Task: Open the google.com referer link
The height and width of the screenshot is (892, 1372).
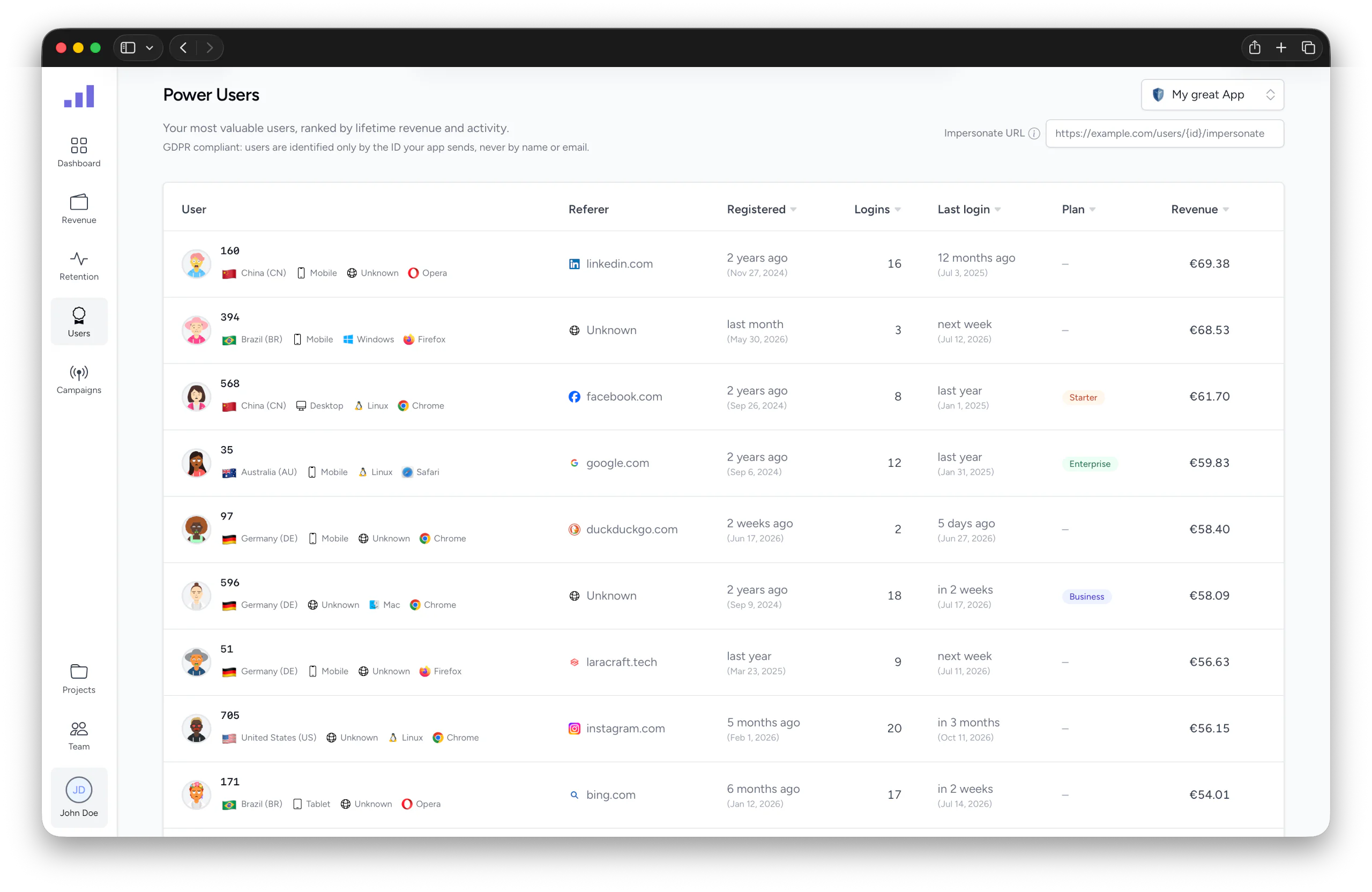Action: (x=617, y=463)
